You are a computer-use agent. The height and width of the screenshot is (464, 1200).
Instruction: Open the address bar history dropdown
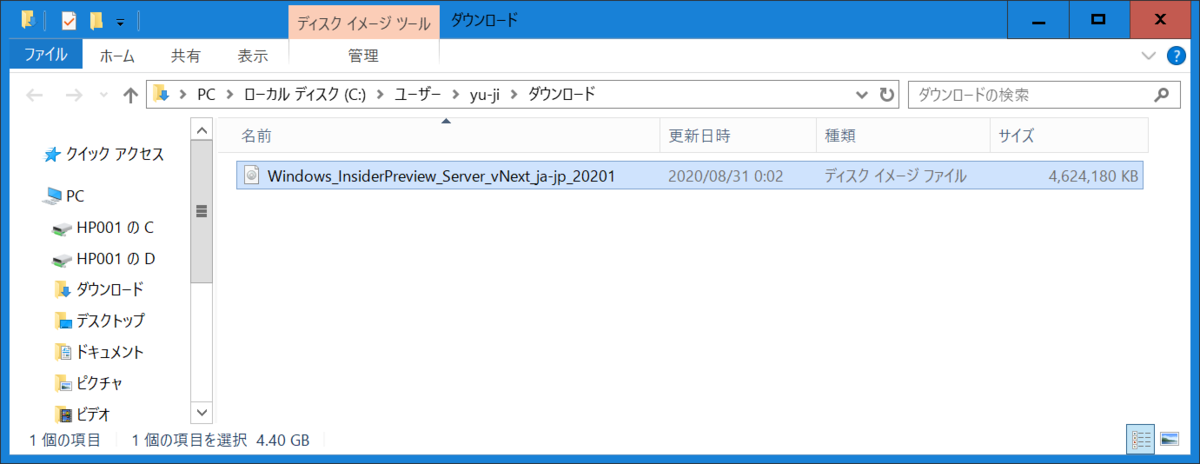[863, 95]
